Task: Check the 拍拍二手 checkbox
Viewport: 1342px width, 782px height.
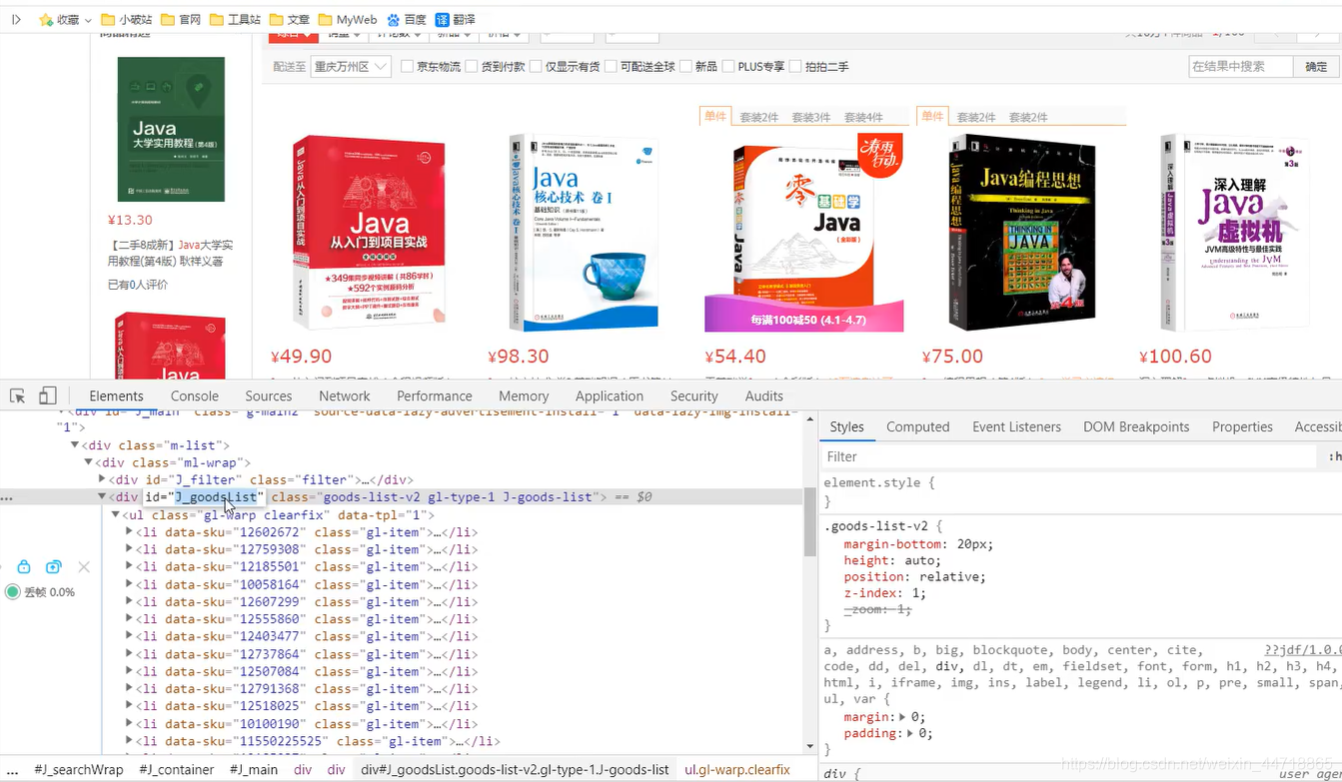Action: pyautogui.click(x=795, y=66)
